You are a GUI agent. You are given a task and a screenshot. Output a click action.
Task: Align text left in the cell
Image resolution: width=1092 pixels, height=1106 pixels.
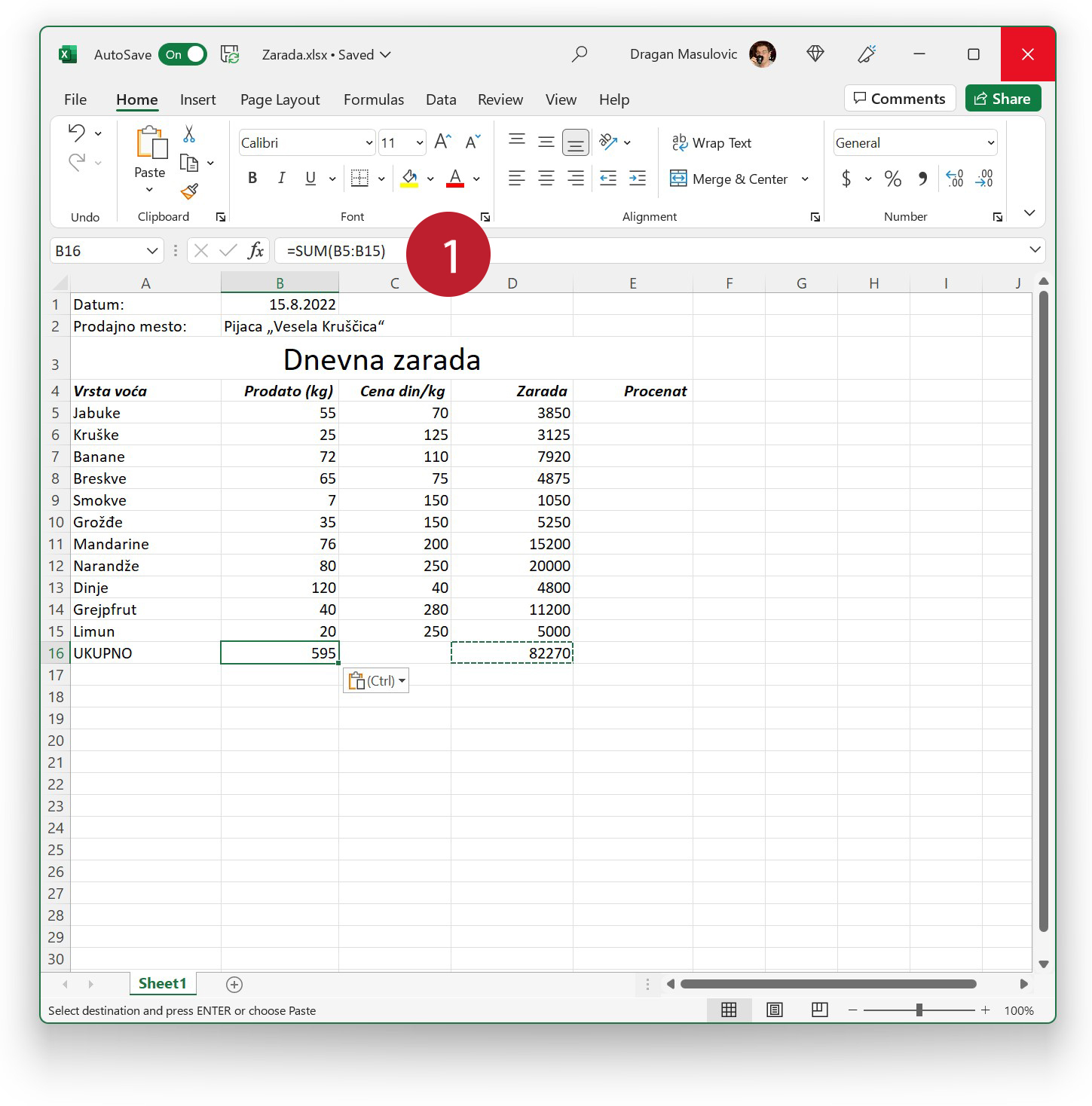(x=517, y=179)
